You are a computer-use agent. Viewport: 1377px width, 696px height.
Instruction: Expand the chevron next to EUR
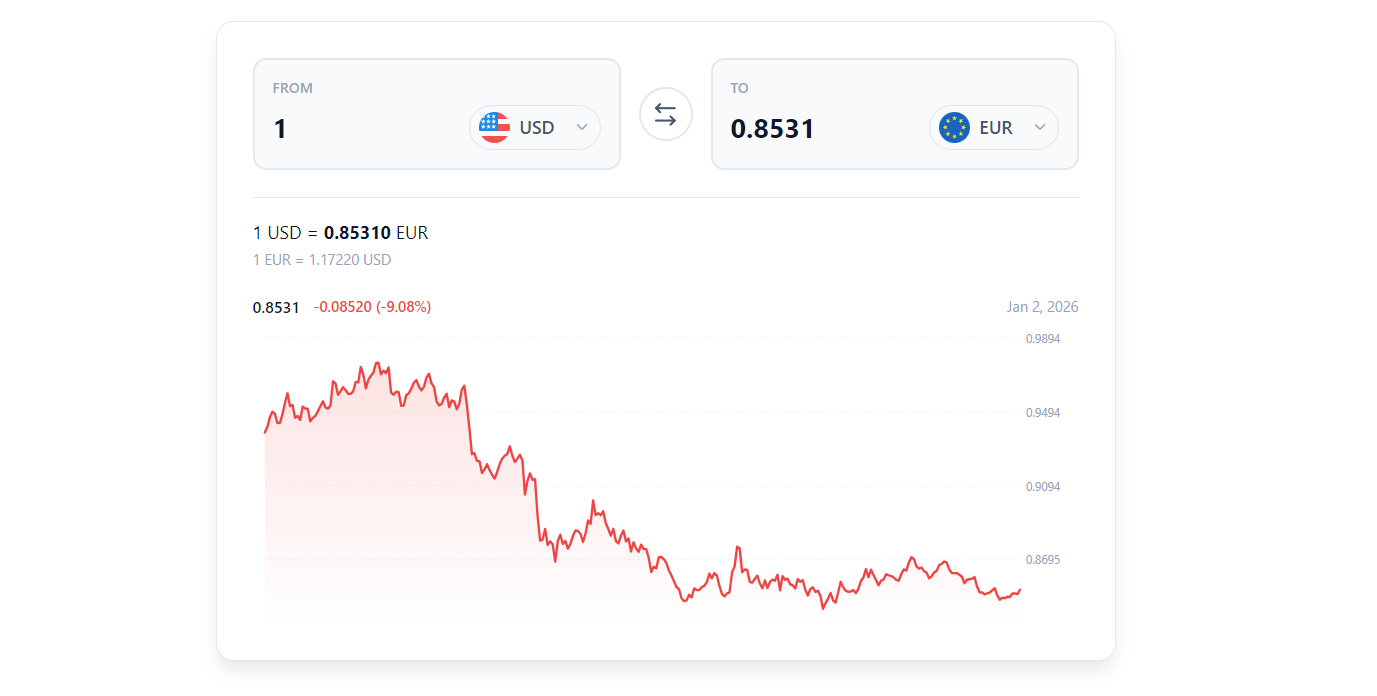pyautogui.click(x=1040, y=128)
